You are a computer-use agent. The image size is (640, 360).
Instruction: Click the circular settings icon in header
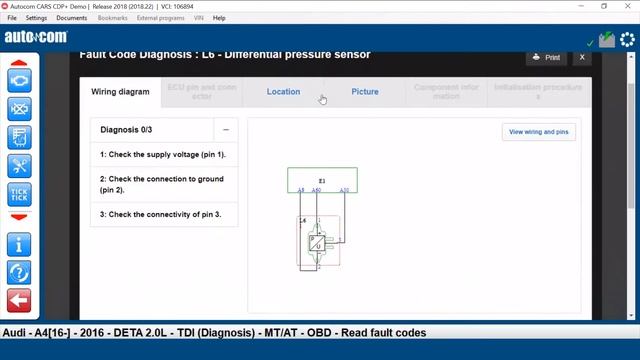point(627,40)
